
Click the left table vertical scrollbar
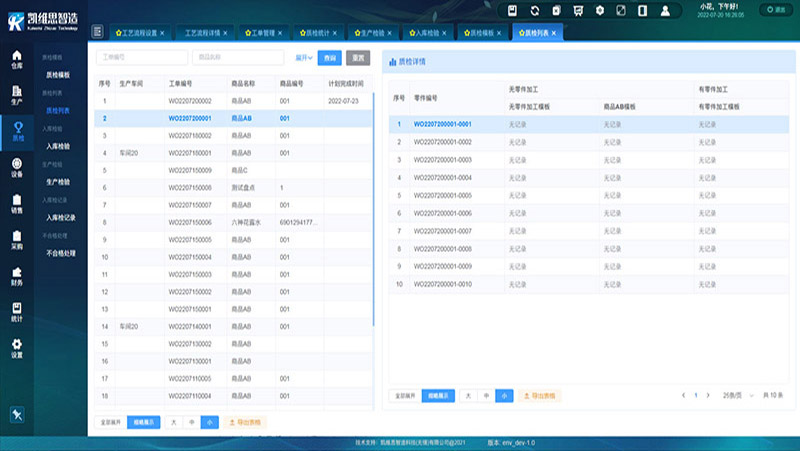tap(374, 209)
